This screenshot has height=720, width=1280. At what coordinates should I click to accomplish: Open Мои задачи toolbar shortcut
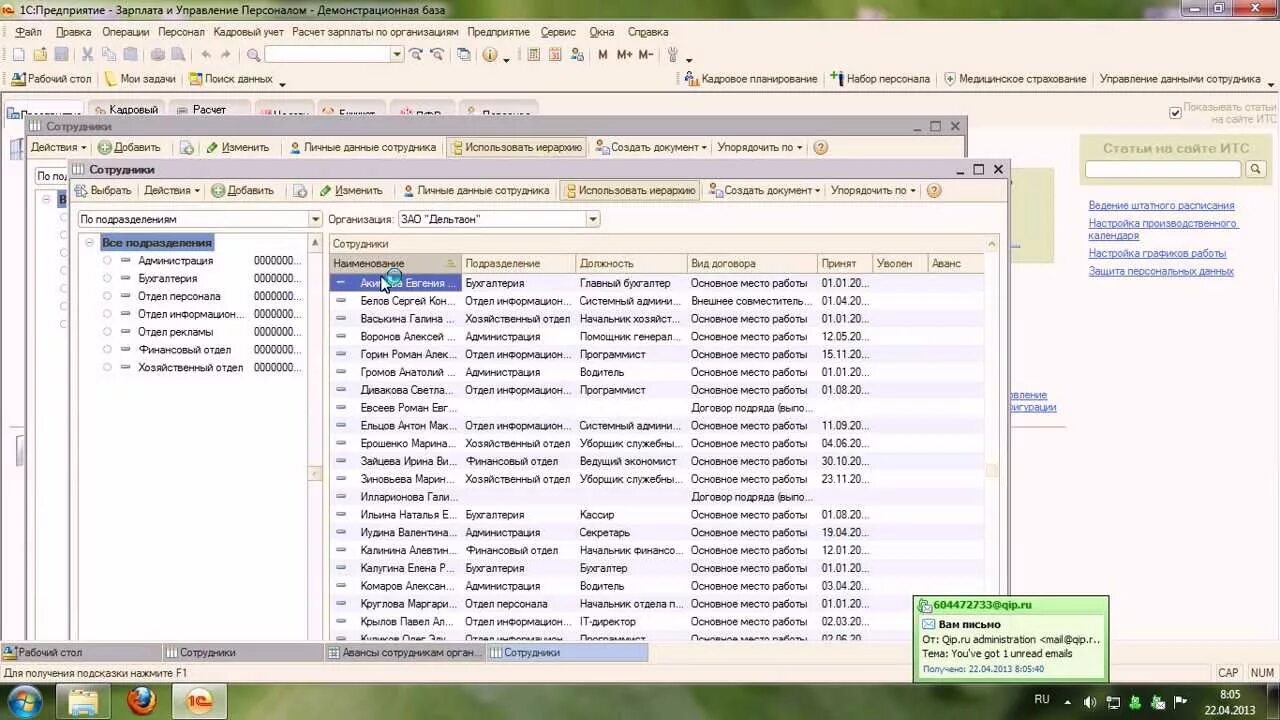(139, 79)
